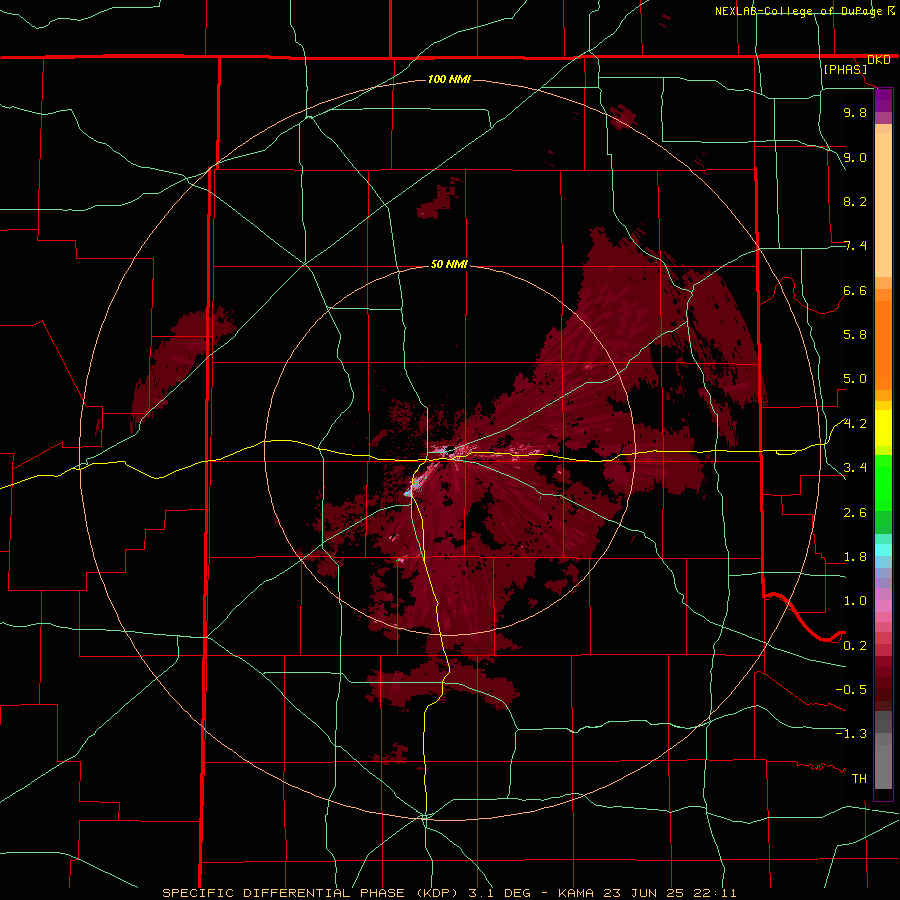Click the 0.2 value on the color scale
Viewport: 900px width, 900px height.
(855, 646)
